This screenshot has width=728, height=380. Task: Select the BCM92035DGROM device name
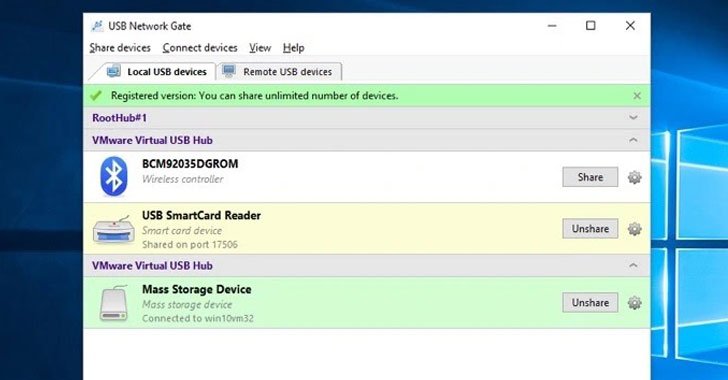point(190,164)
